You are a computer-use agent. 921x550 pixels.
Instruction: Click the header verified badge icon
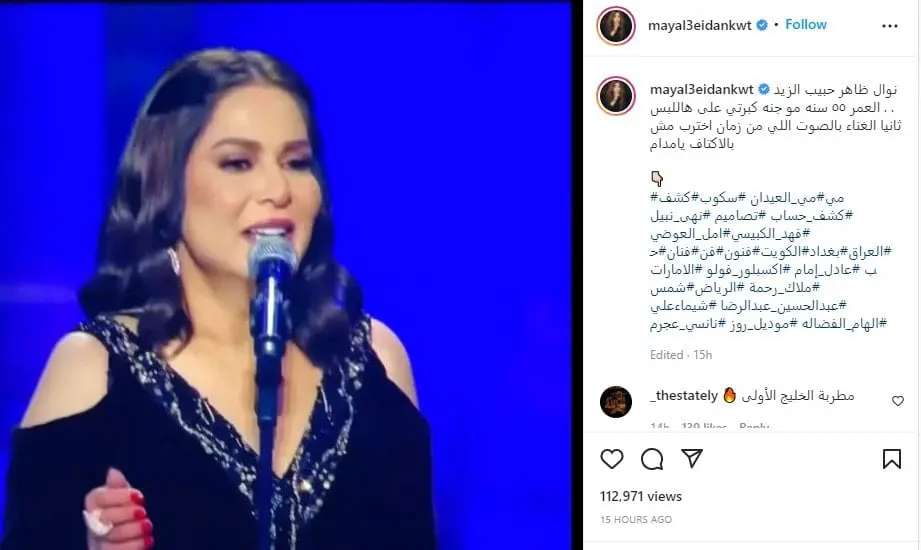point(762,25)
